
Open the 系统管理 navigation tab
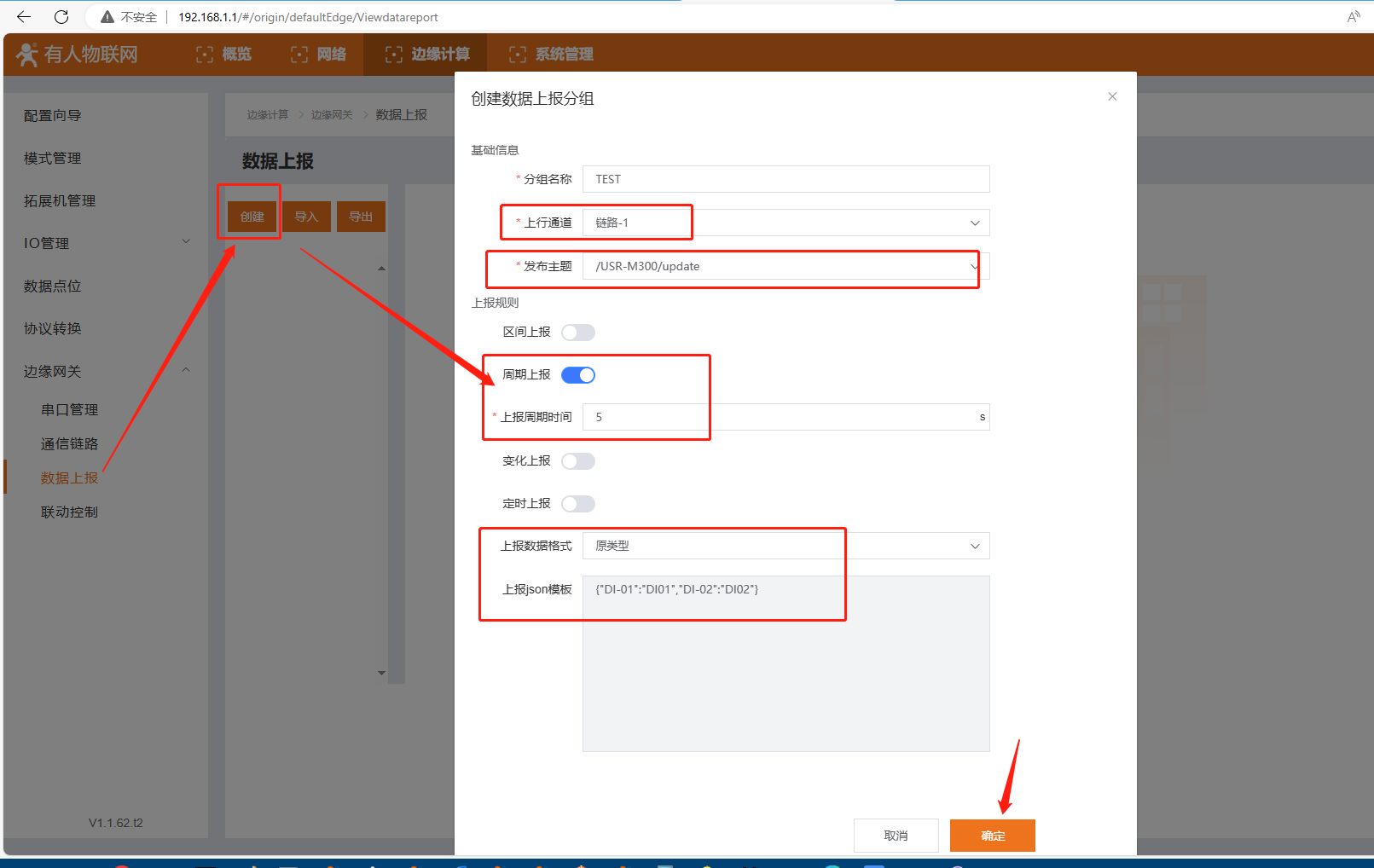pos(551,55)
